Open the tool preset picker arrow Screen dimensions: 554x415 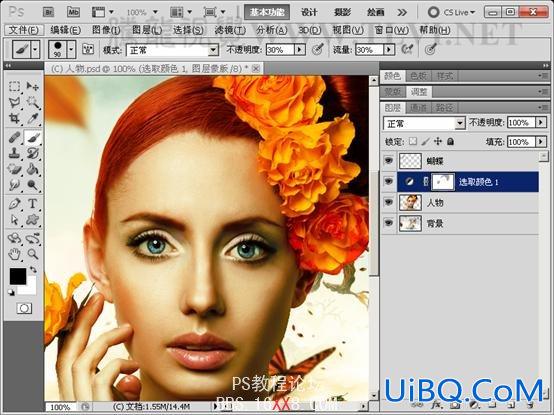tap(35, 49)
